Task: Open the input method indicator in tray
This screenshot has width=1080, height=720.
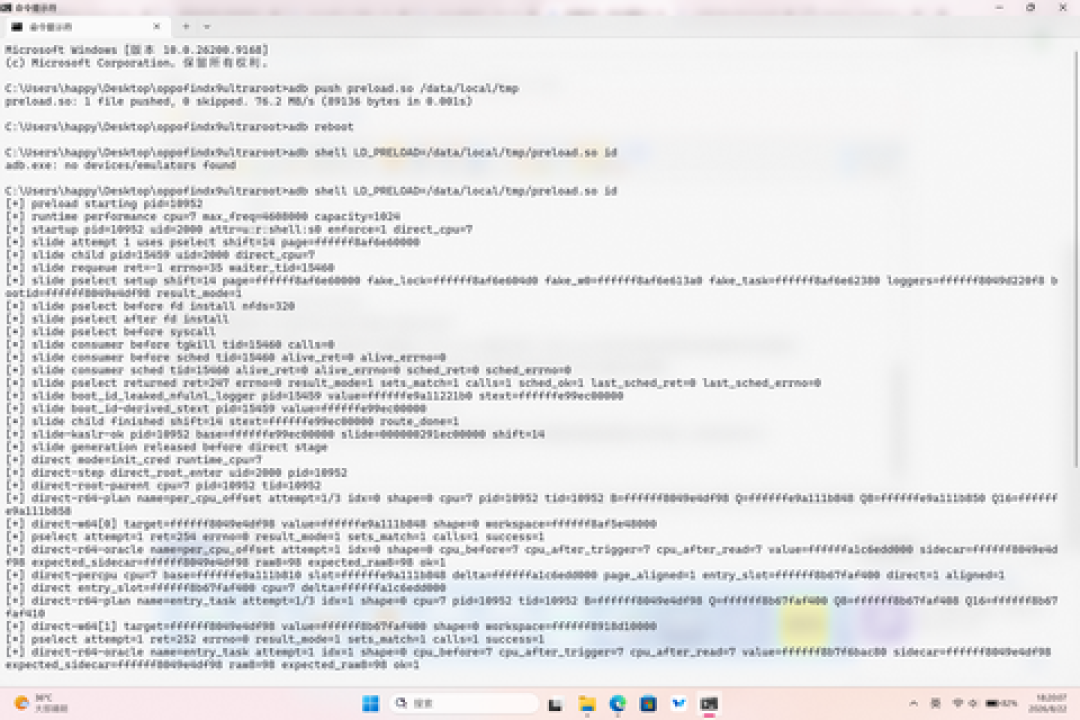Action: (935, 703)
